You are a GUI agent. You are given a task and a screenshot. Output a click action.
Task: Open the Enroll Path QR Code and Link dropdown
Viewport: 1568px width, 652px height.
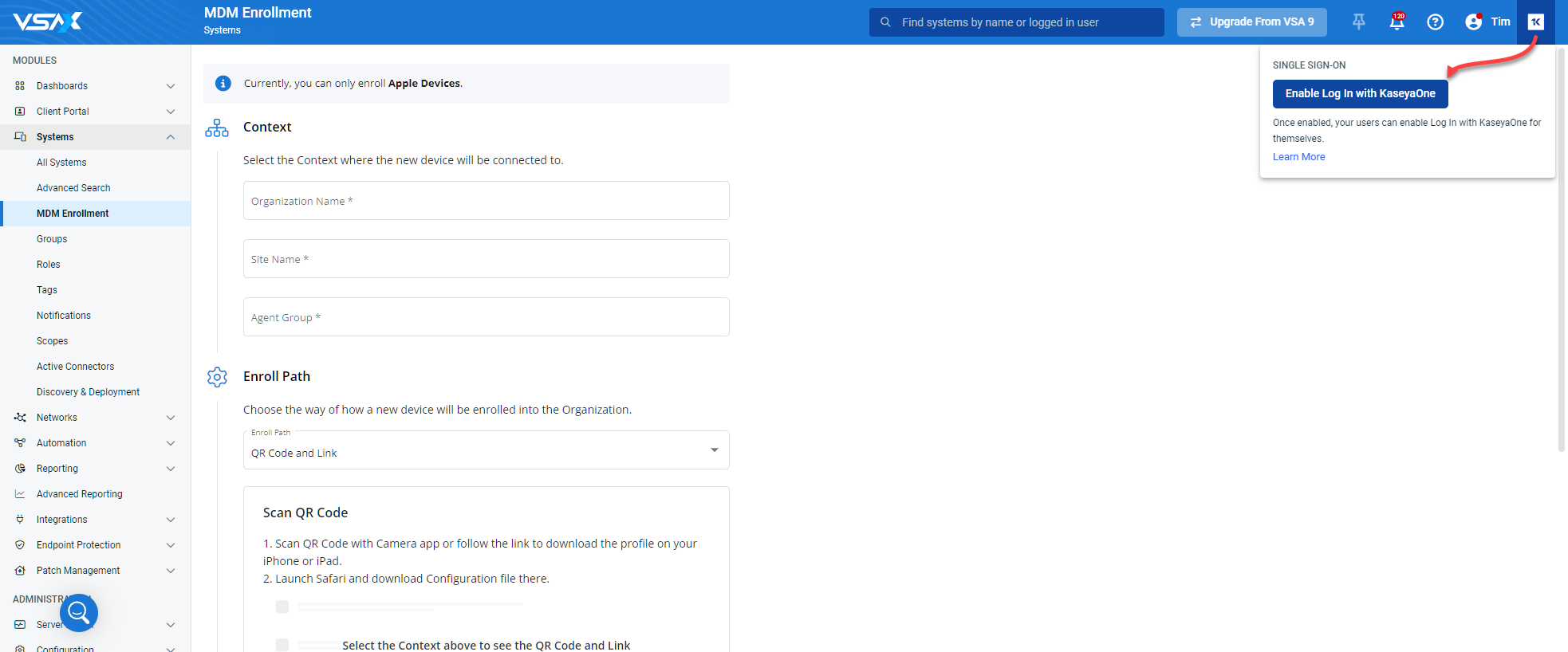tap(487, 450)
